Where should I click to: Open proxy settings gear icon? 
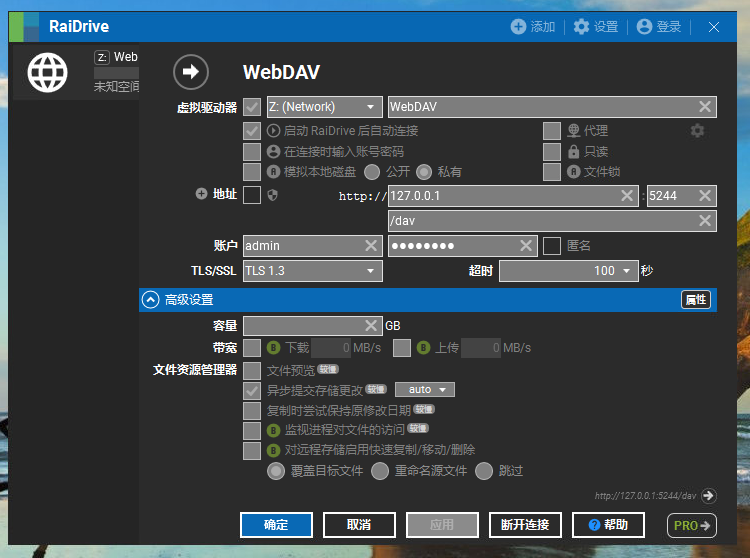[697, 131]
